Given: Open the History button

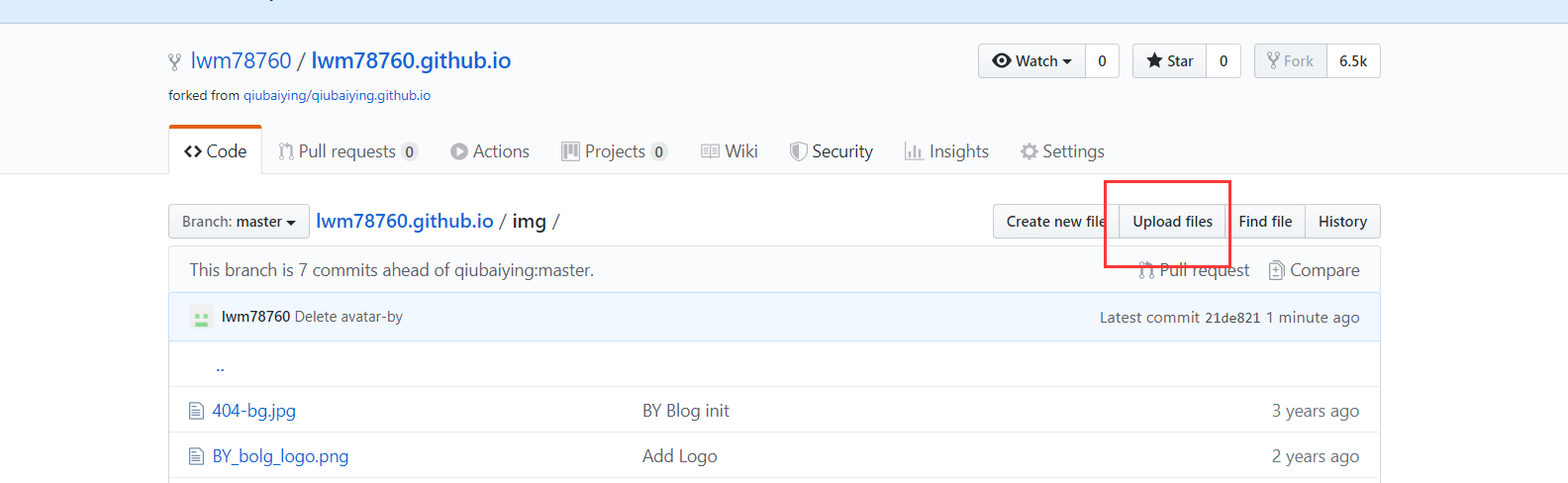Looking at the screenshot, I should [x=1342, y=222].
